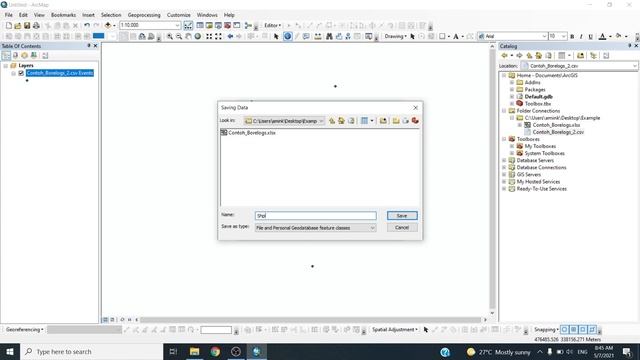Undo the last action
The width and height of the screenshot is (640, 360).
87,26
